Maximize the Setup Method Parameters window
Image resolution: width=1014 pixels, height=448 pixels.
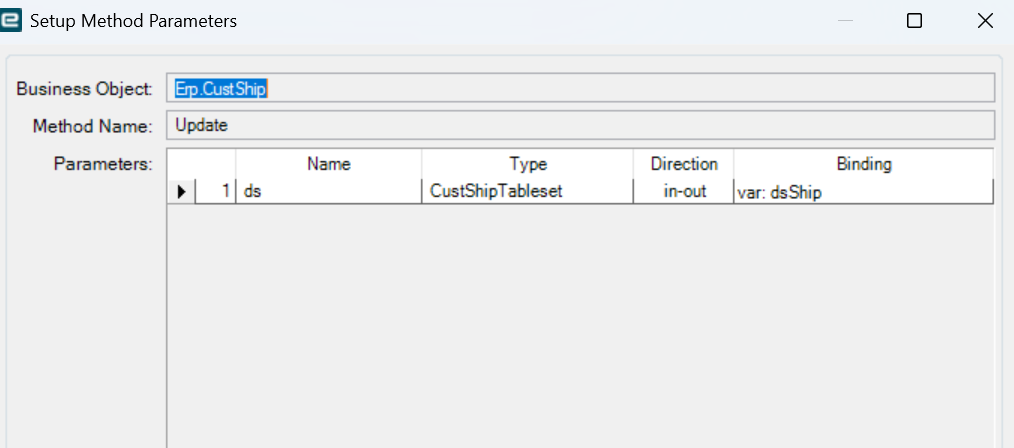(x=914, y=21)
